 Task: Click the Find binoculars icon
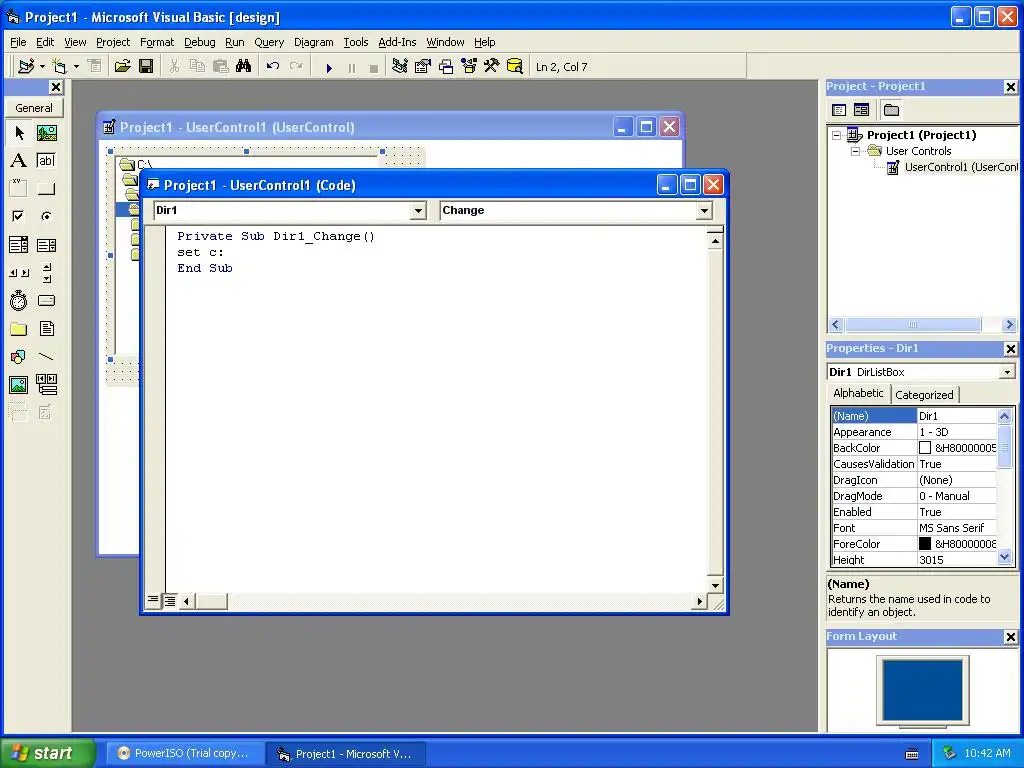(x=244, y=67)
